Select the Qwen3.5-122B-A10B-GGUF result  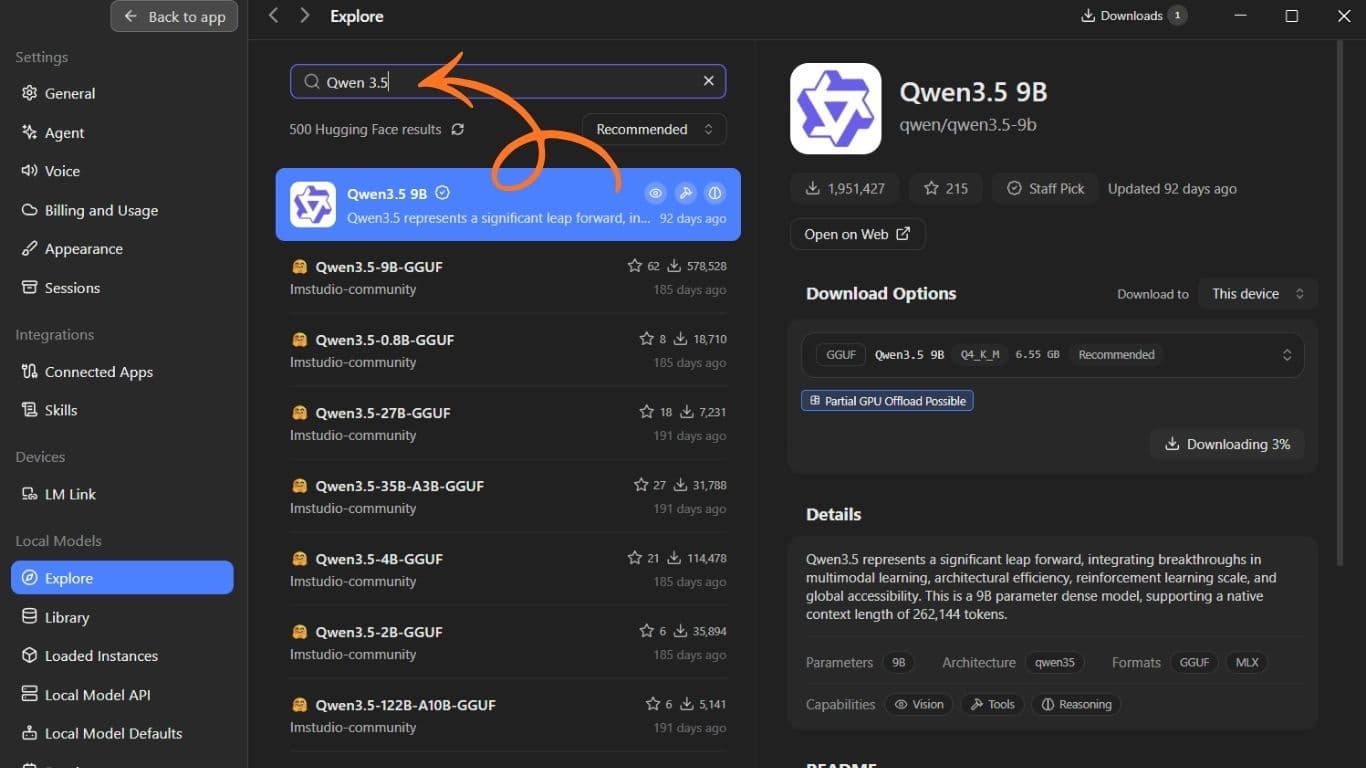point(508,715)
